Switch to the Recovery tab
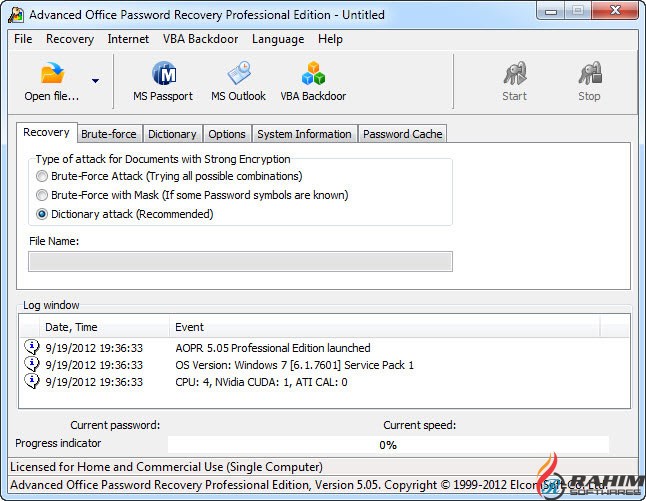Image resolution: width=646 pixels, height=501 pixels. pyautogui.click(x=47, y=133)
